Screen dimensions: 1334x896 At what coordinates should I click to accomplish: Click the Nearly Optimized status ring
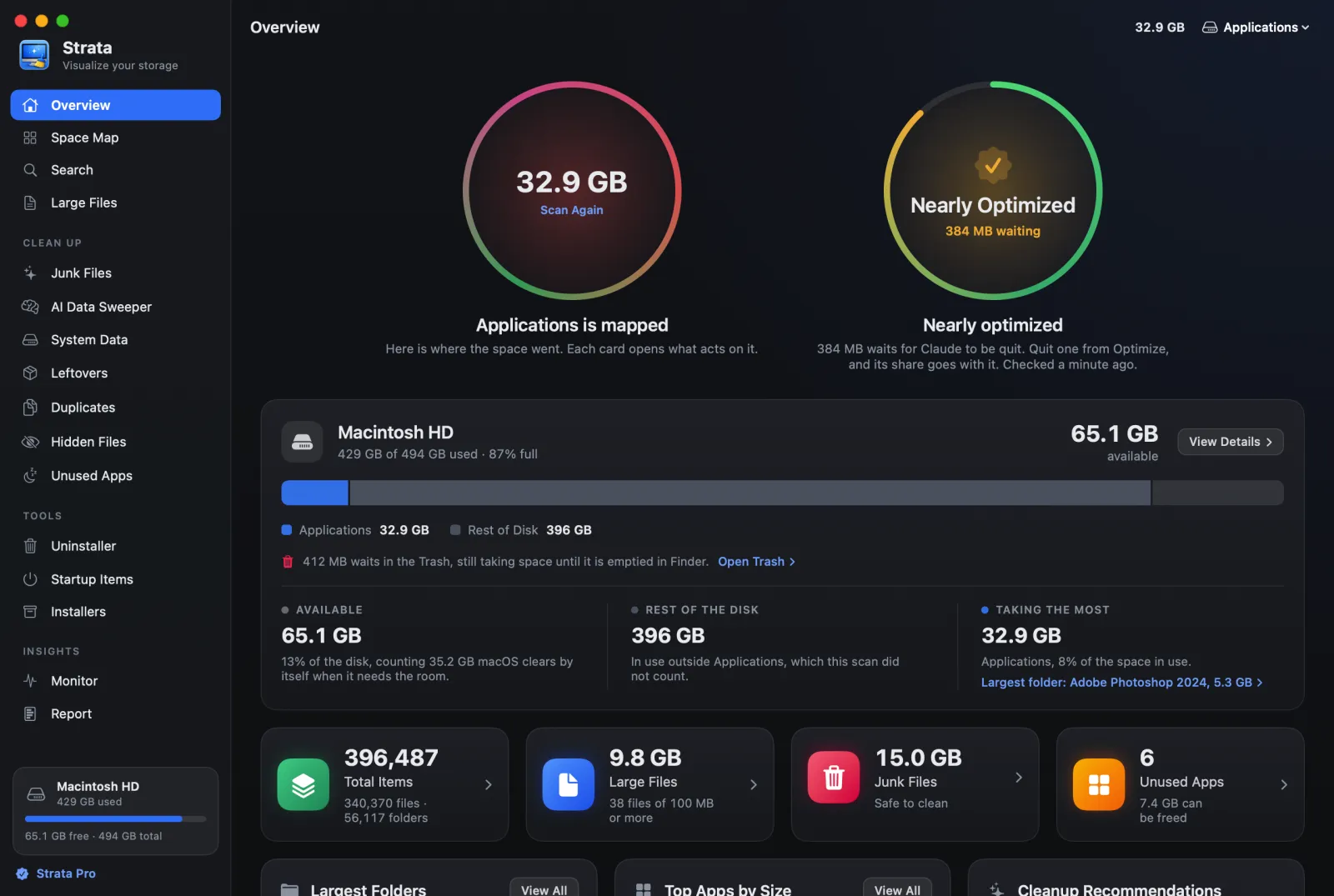coord(993,191)
